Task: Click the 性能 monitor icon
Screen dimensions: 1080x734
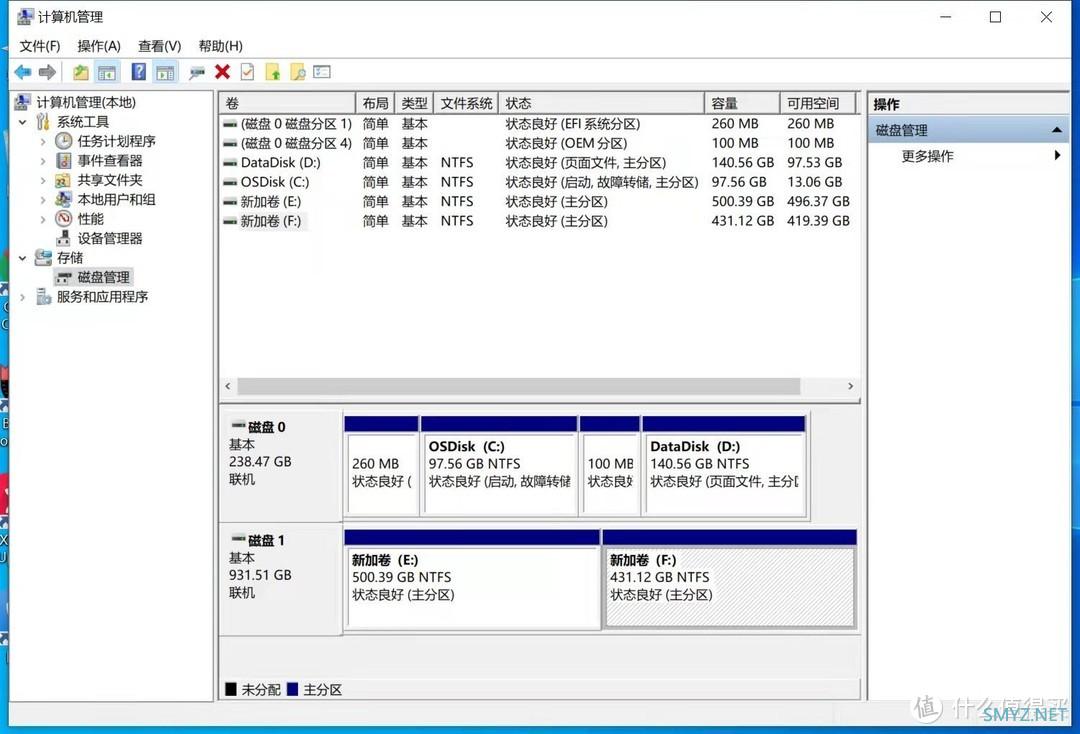Action: point(63,219)
